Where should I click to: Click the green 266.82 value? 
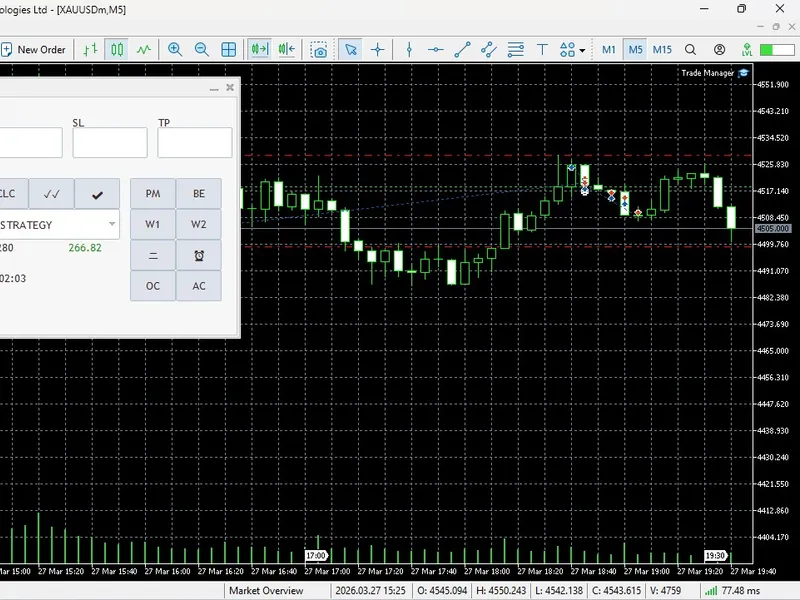pos(85,248)
